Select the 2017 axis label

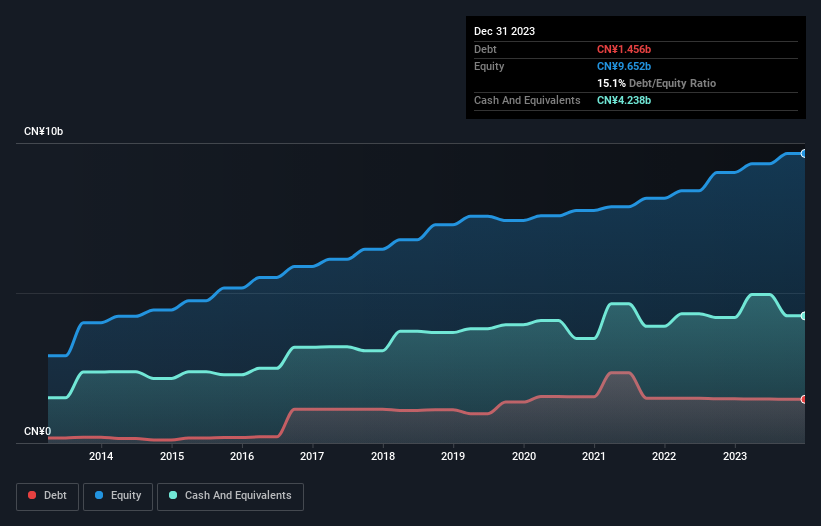click(x=312, y=456)
